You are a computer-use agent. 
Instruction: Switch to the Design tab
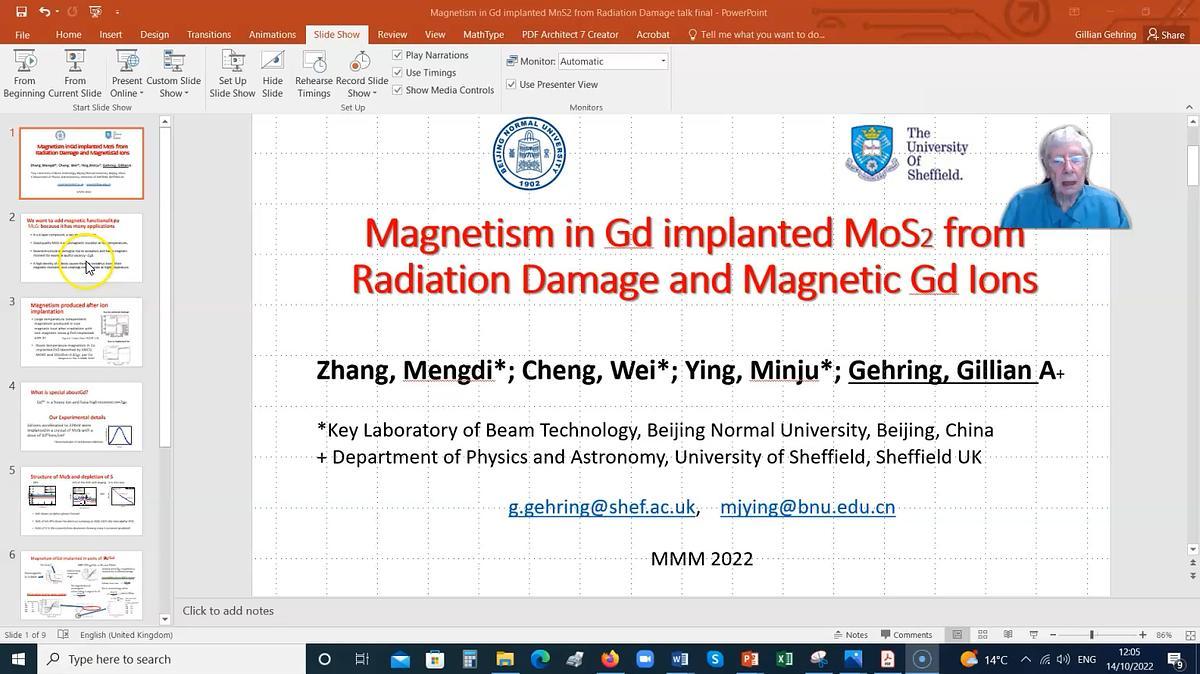(154, 34)
